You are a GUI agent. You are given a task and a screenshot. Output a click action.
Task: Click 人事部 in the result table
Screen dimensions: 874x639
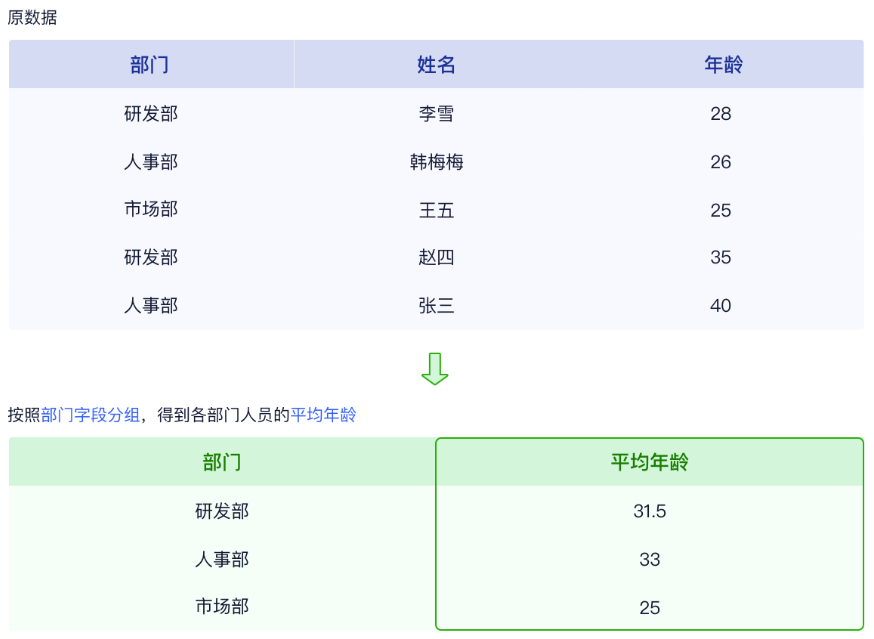[222, 559]
